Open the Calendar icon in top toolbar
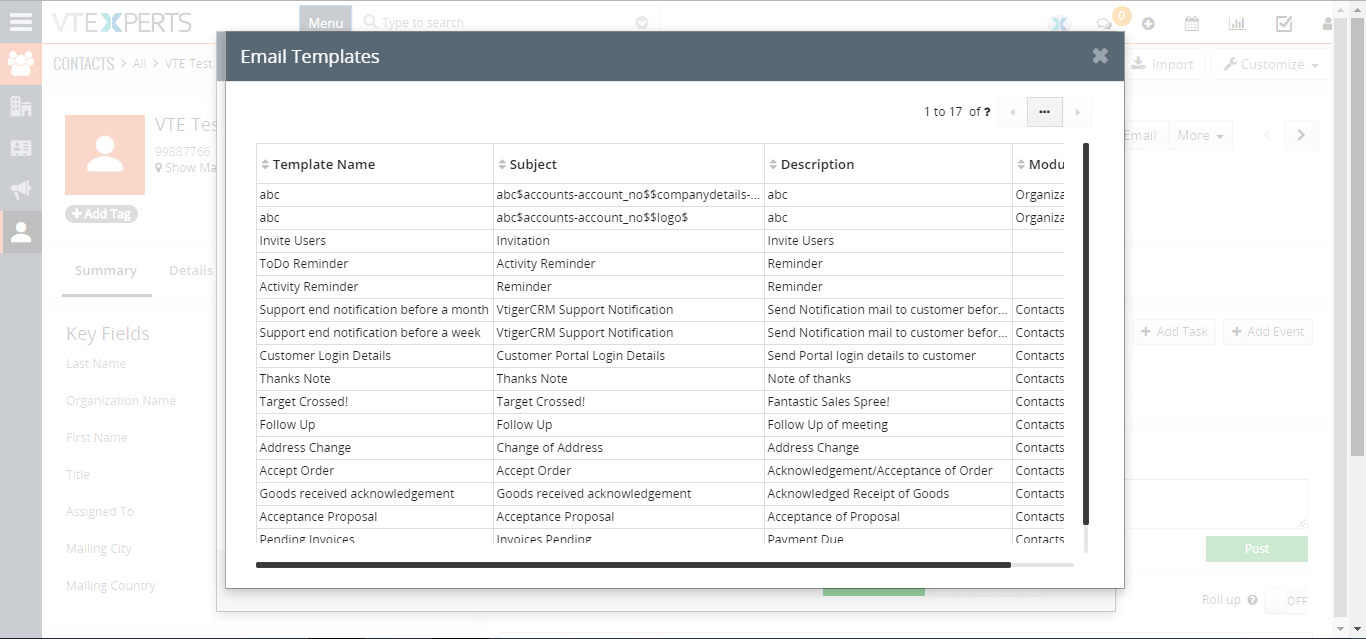Viewport: 1366px width, 639px height. [1192, 22]
